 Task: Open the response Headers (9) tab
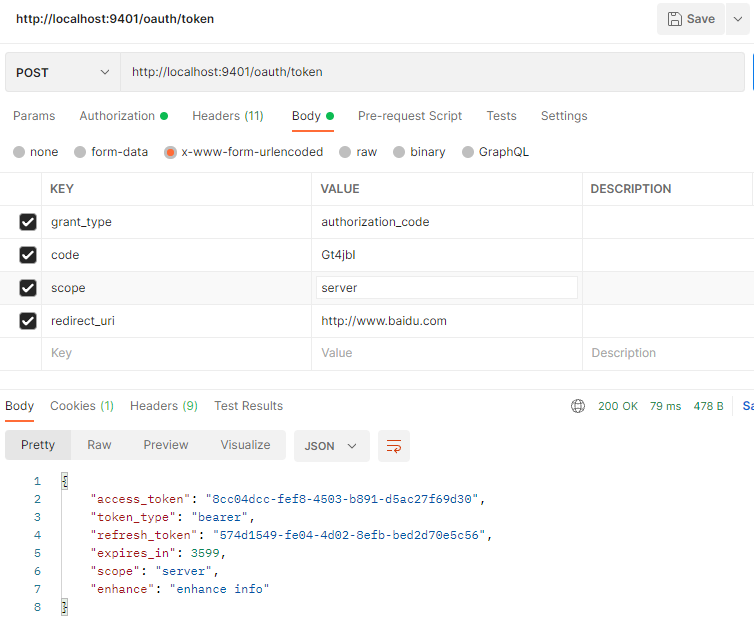point(164,406)
